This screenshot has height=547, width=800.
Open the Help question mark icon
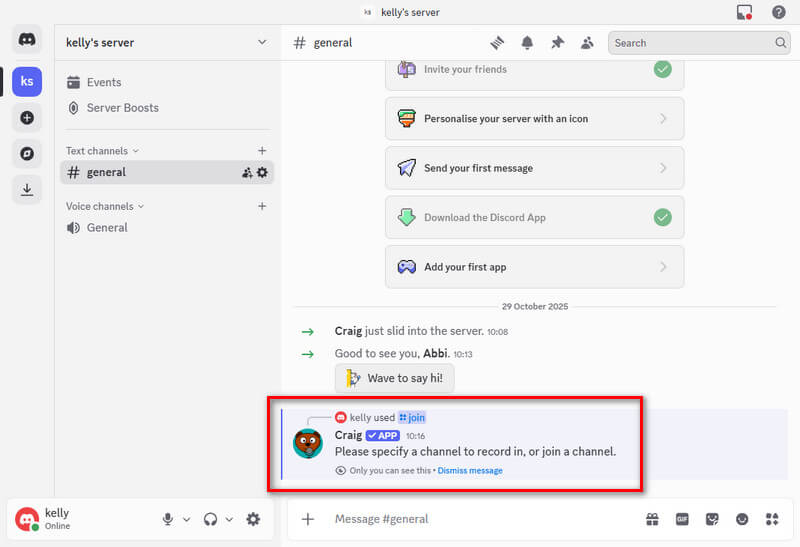(x=779, y=12)
